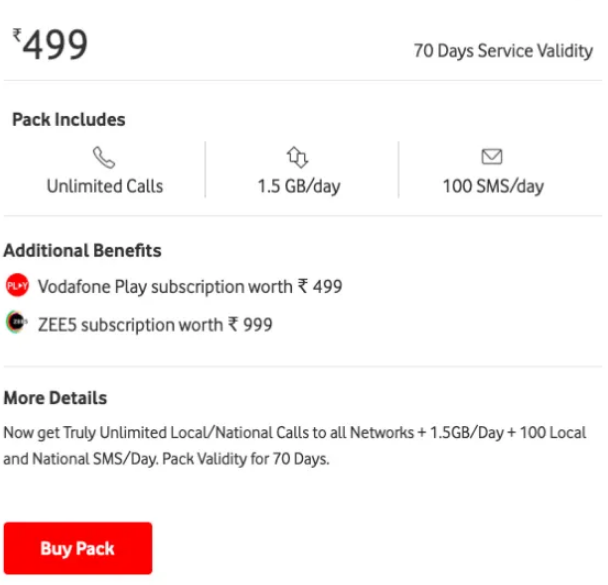Click the 70 Days Service Validity text
608x585 pixels.
pyautogui.click(x=503, y=51)
